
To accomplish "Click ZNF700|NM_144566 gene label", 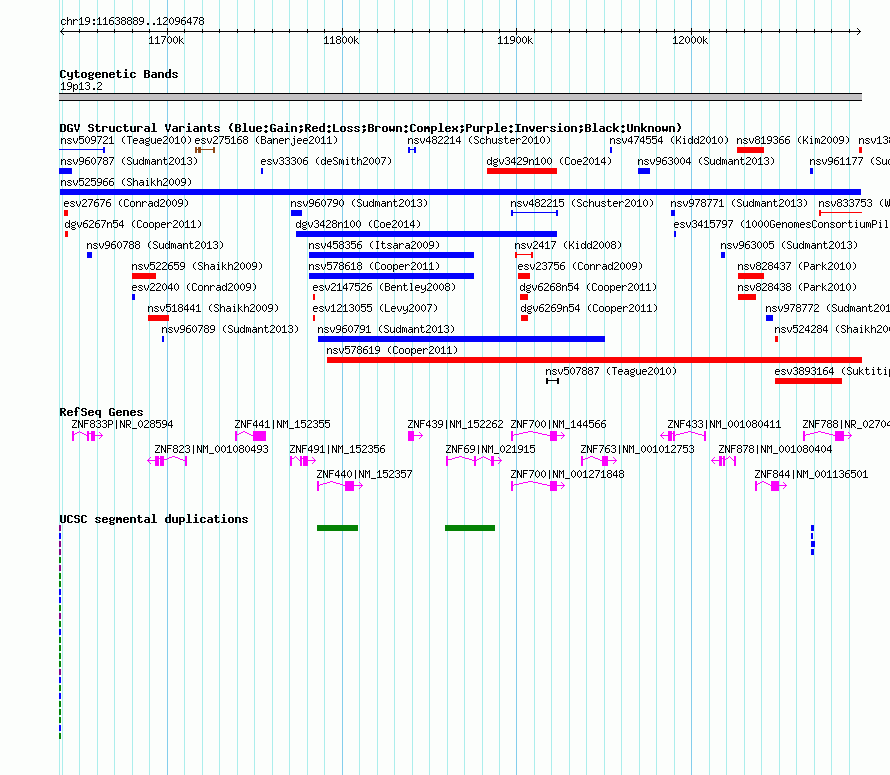I will coord(559,424).
